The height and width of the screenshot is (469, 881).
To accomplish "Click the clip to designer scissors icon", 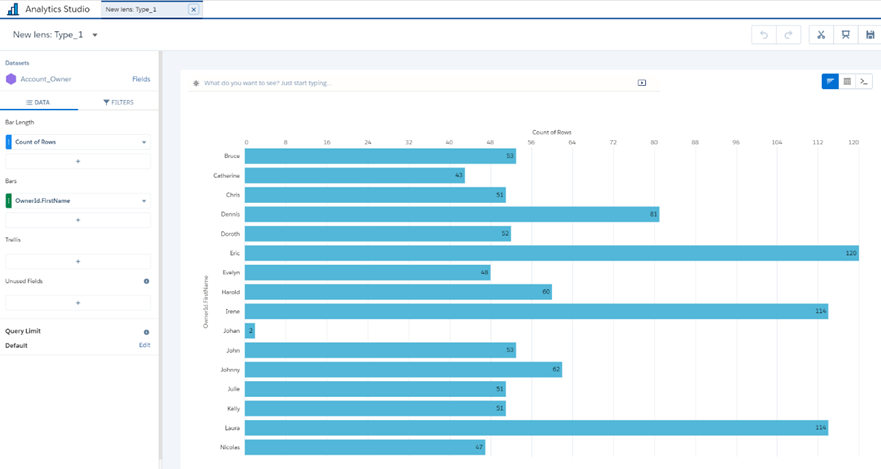I will [820, 35].
